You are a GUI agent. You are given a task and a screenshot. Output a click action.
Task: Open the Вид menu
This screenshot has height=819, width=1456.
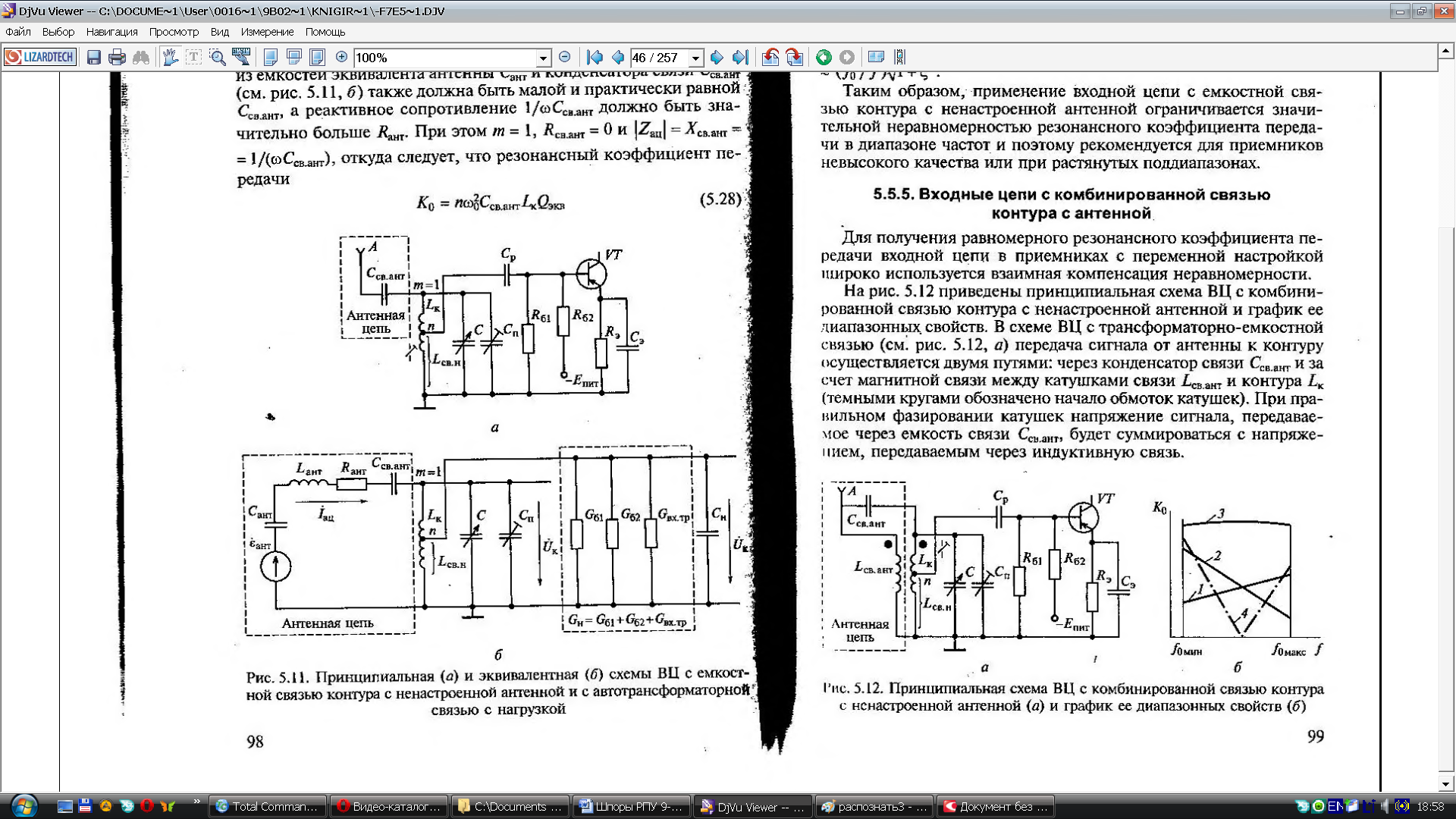point(220,32)
